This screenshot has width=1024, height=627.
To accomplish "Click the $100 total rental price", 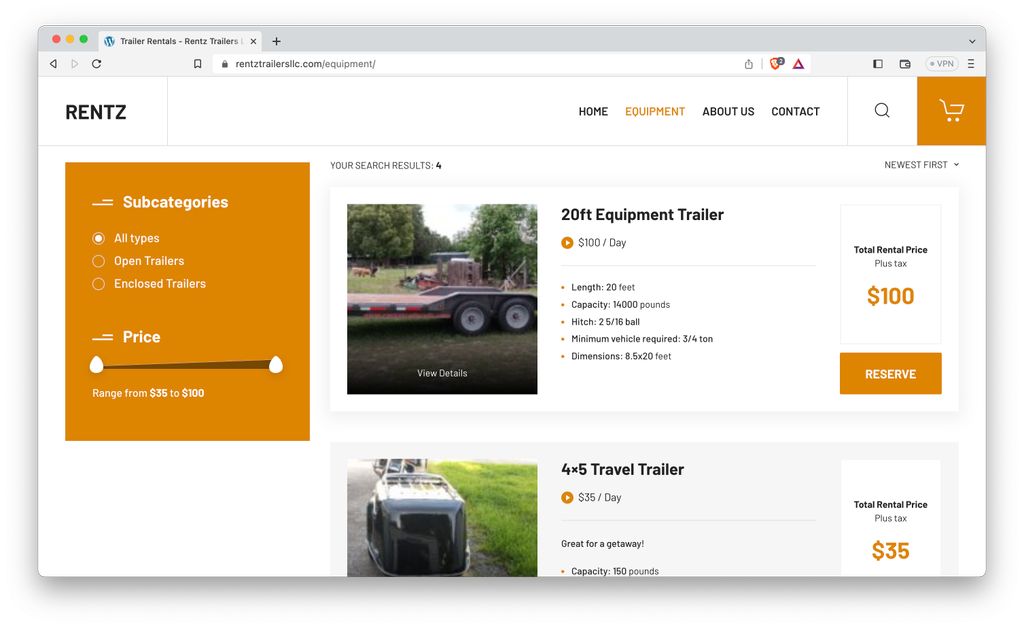I will [x=891, y=296].
